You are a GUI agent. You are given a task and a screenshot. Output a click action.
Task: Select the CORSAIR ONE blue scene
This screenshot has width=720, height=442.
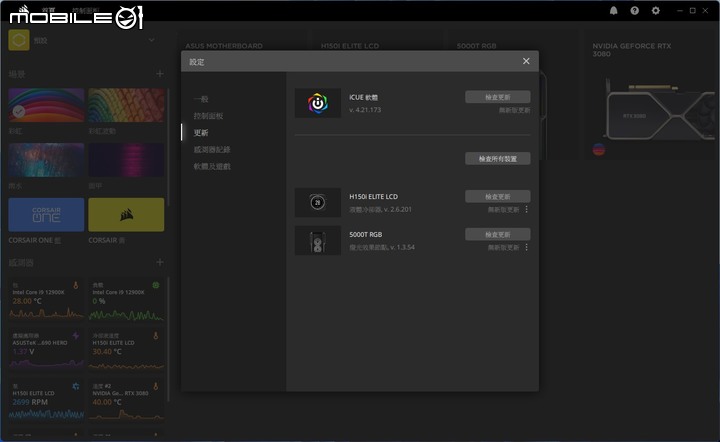[x=46, y=215]
